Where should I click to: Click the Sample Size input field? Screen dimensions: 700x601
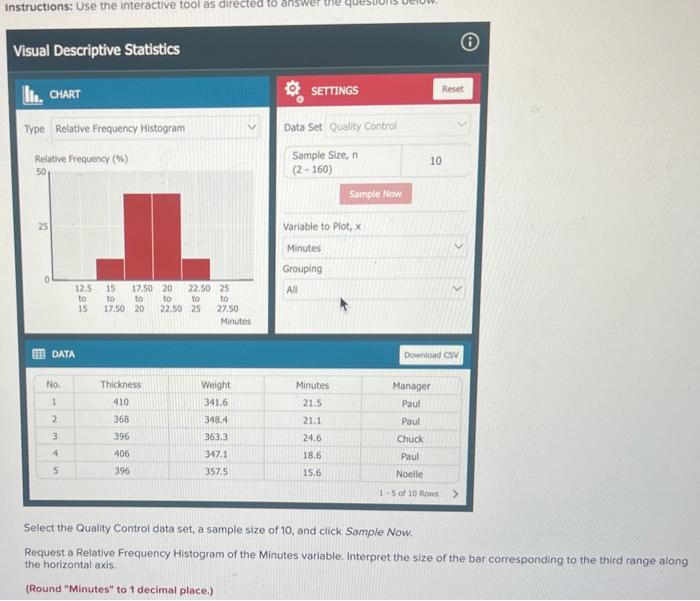[x=435, y=161]
